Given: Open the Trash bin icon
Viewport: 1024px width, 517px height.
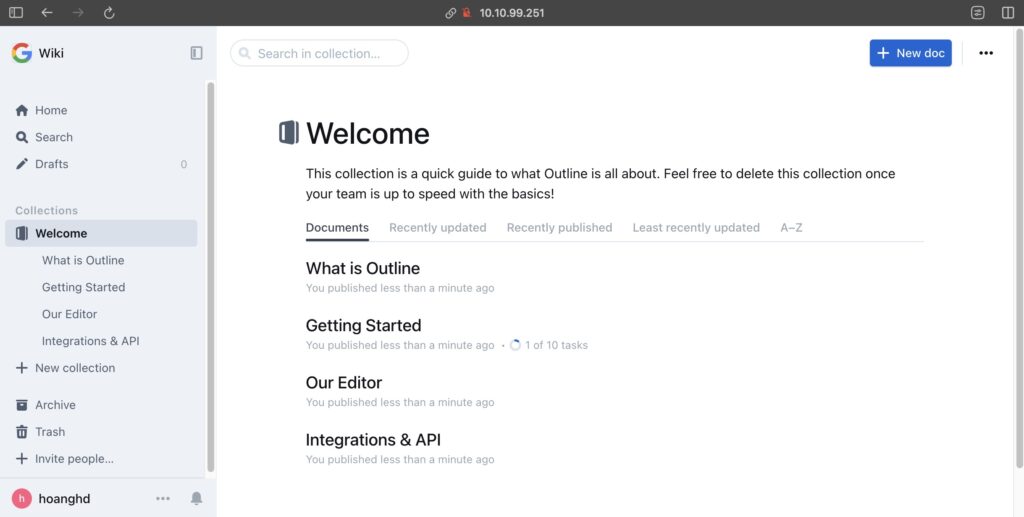Looking at the screenshot, I should click(22, 431).
